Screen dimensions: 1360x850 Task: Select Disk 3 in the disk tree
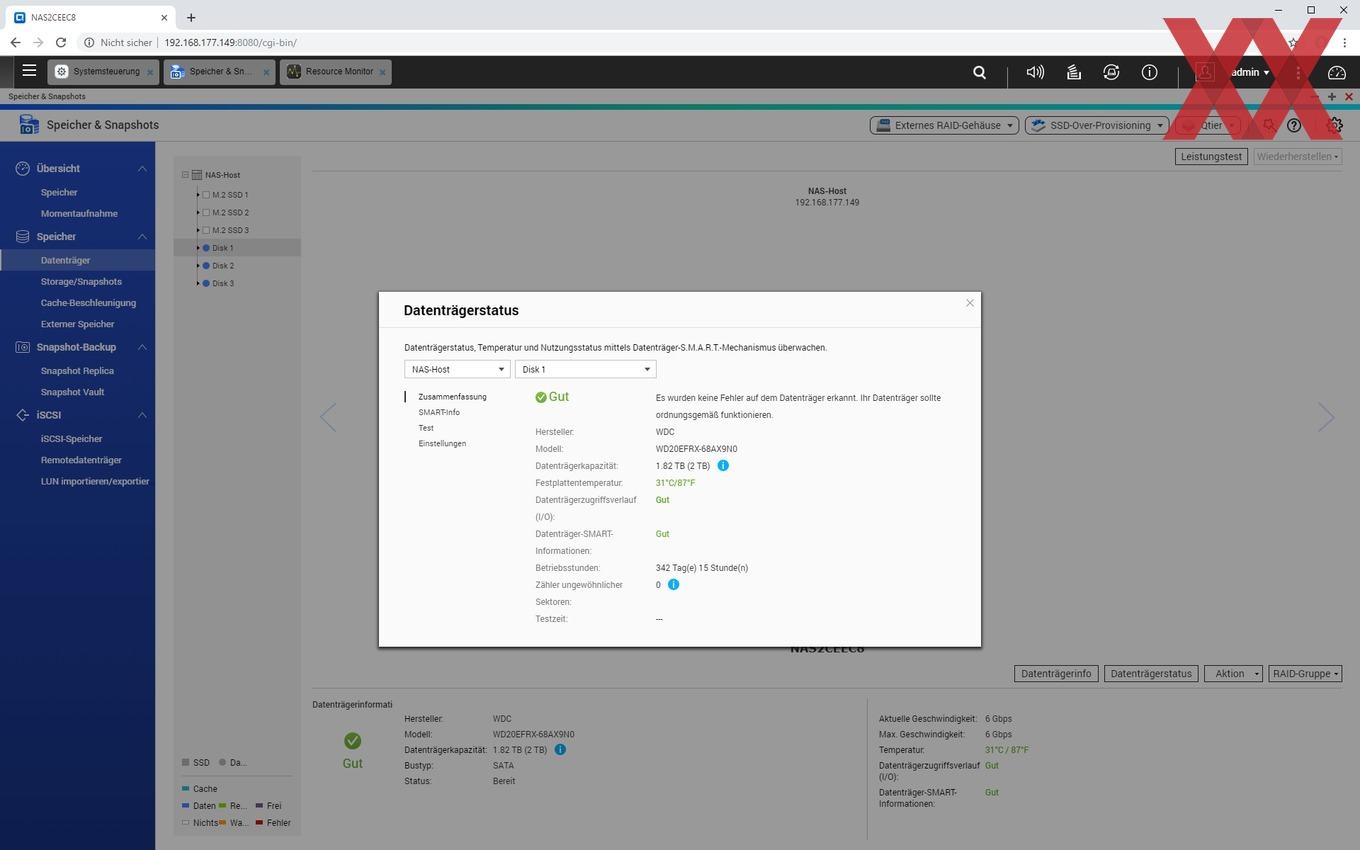coord(223,284)
